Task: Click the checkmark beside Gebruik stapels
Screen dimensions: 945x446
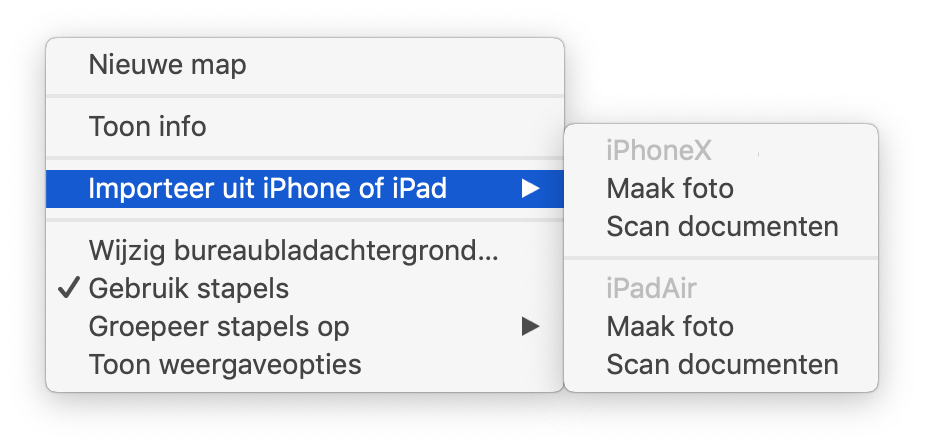Action: click(69, 289)
